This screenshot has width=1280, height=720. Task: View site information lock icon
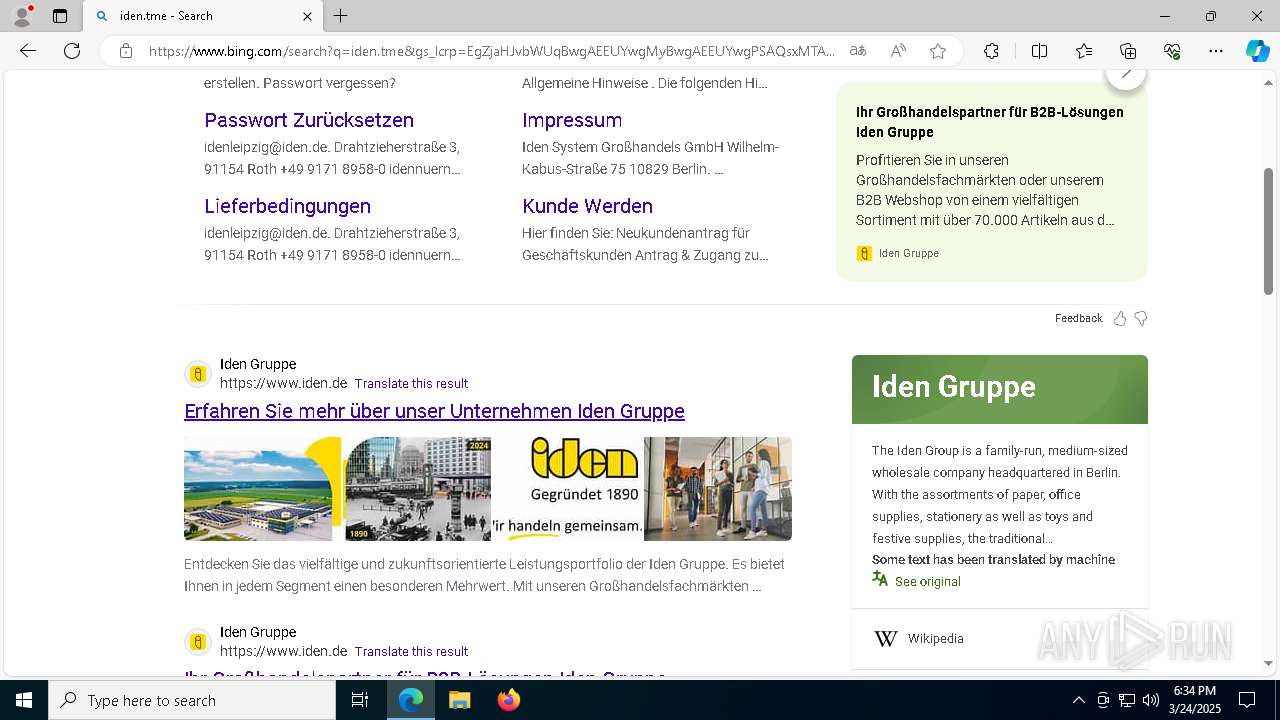click(126, 51)
